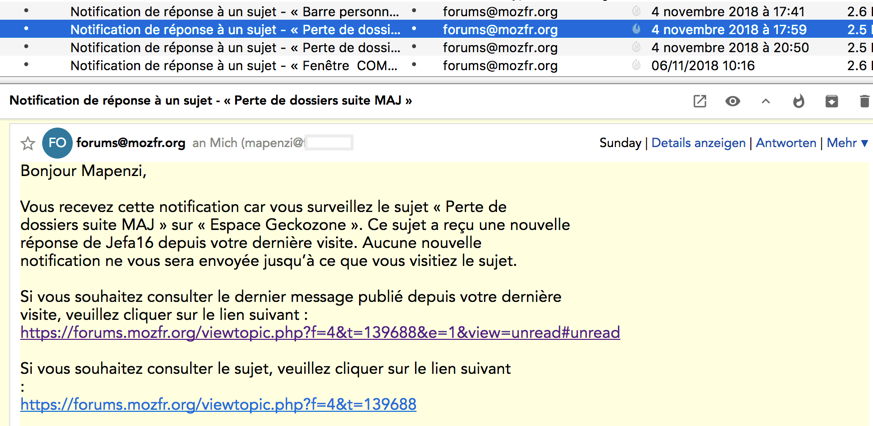Click junk flame icon on 20:50 message

coord(636,48)
